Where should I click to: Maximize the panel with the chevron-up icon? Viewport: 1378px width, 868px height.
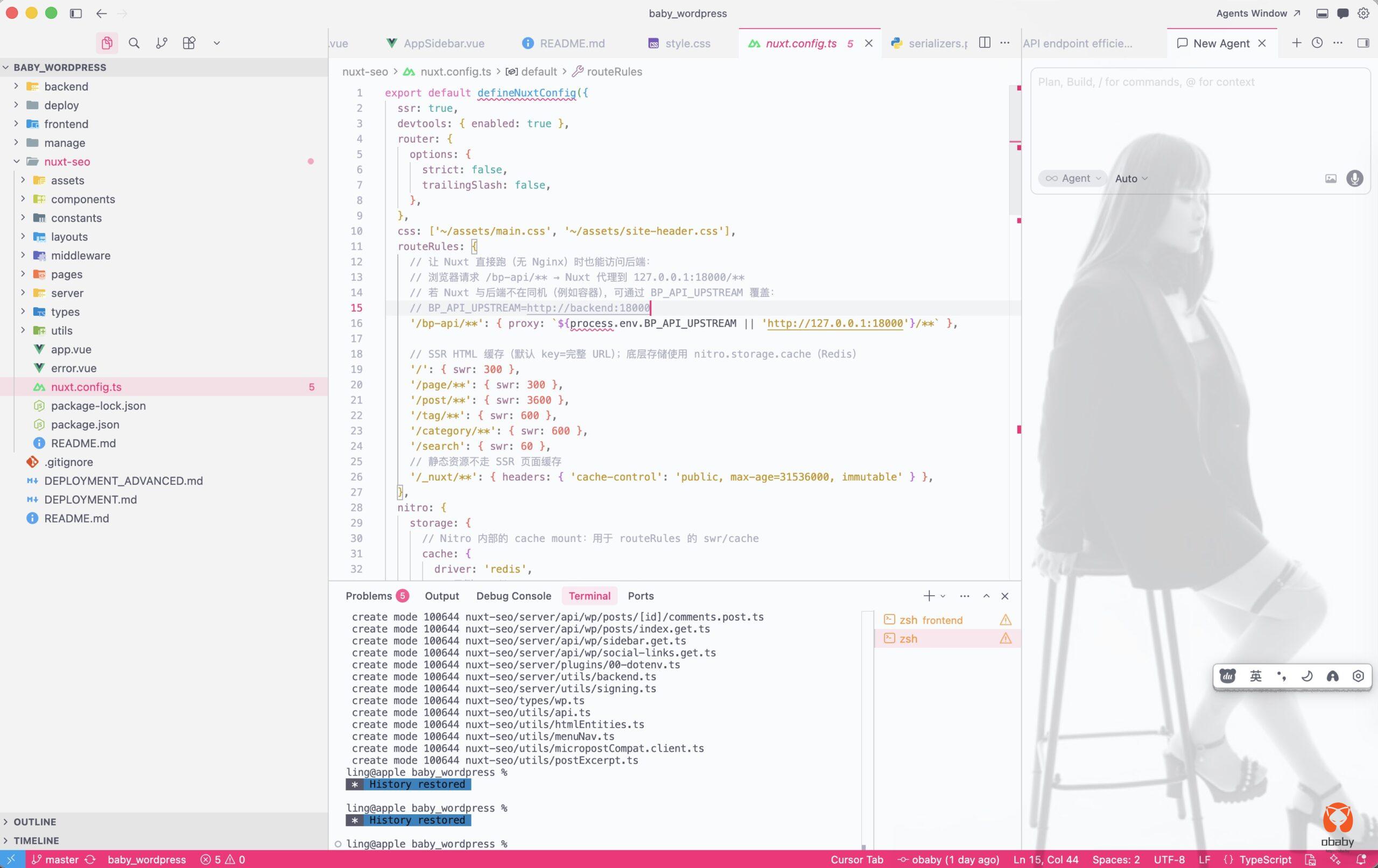tap(986, 596)
